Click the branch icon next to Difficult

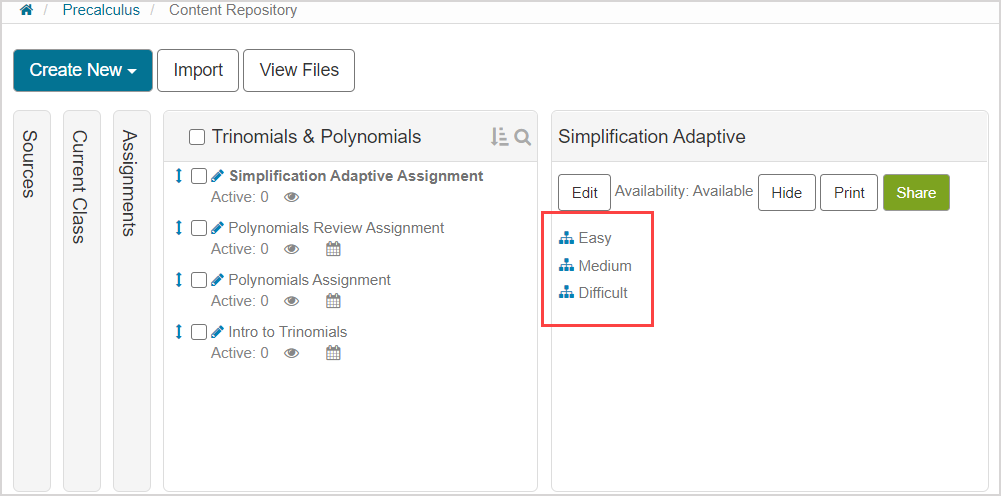pos(567,293)
